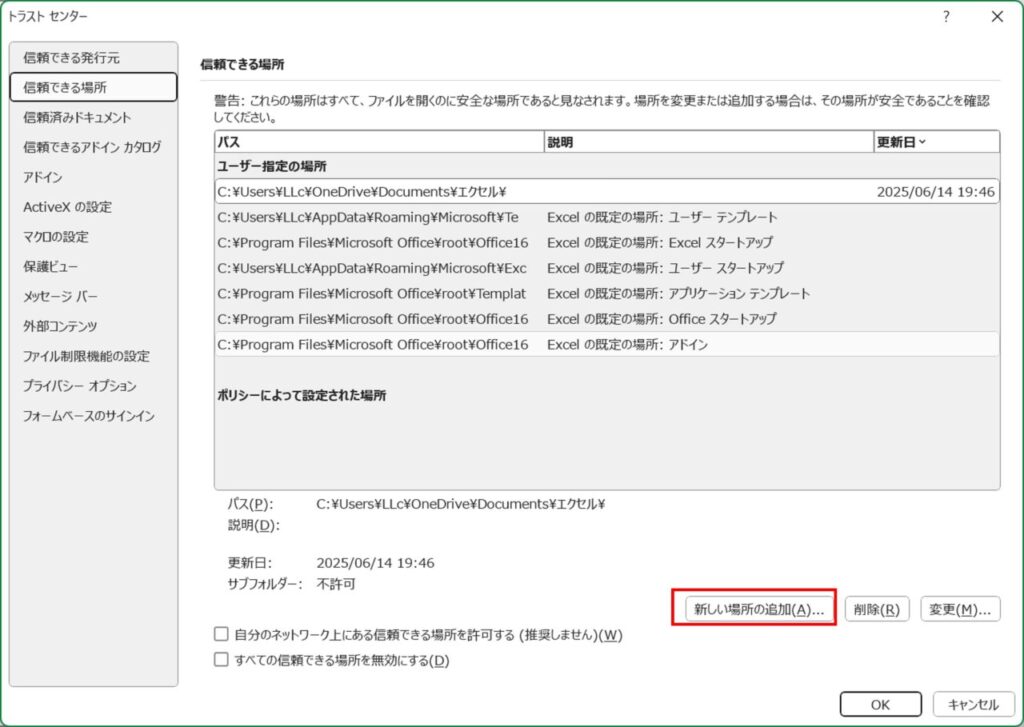Select the ユーザー スタートアップ location row
The height and width of the screenshot is (727, 1024).
(607, 268)
